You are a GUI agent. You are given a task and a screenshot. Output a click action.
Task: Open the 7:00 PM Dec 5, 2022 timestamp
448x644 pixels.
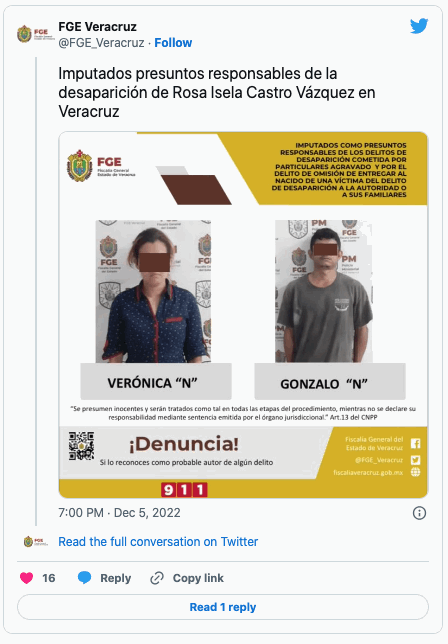[119, 513]
